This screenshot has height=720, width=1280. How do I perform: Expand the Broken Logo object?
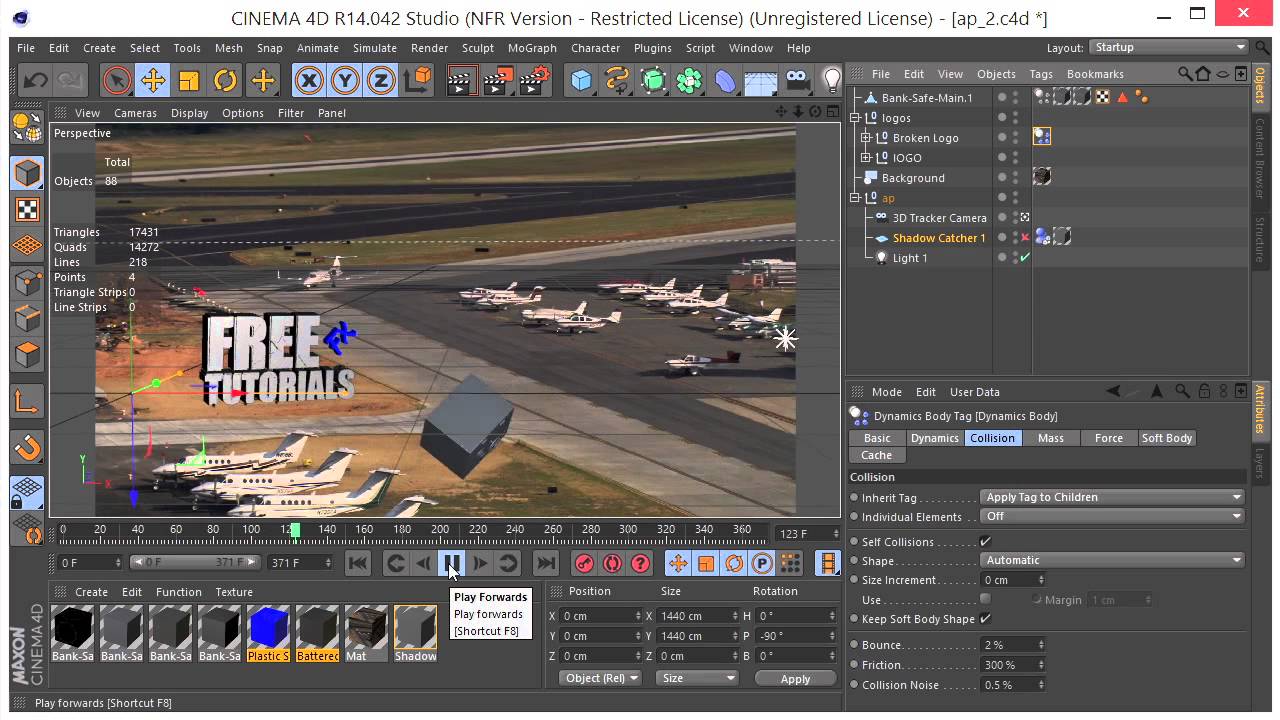tap(866, 138)
